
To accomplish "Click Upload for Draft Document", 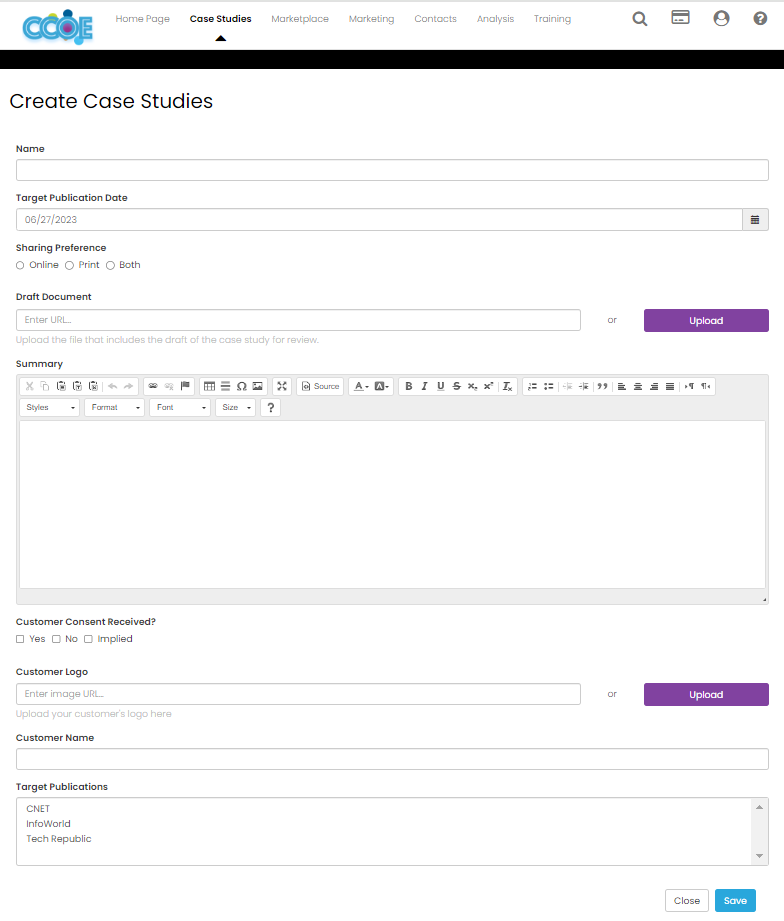I will [706, 321].
